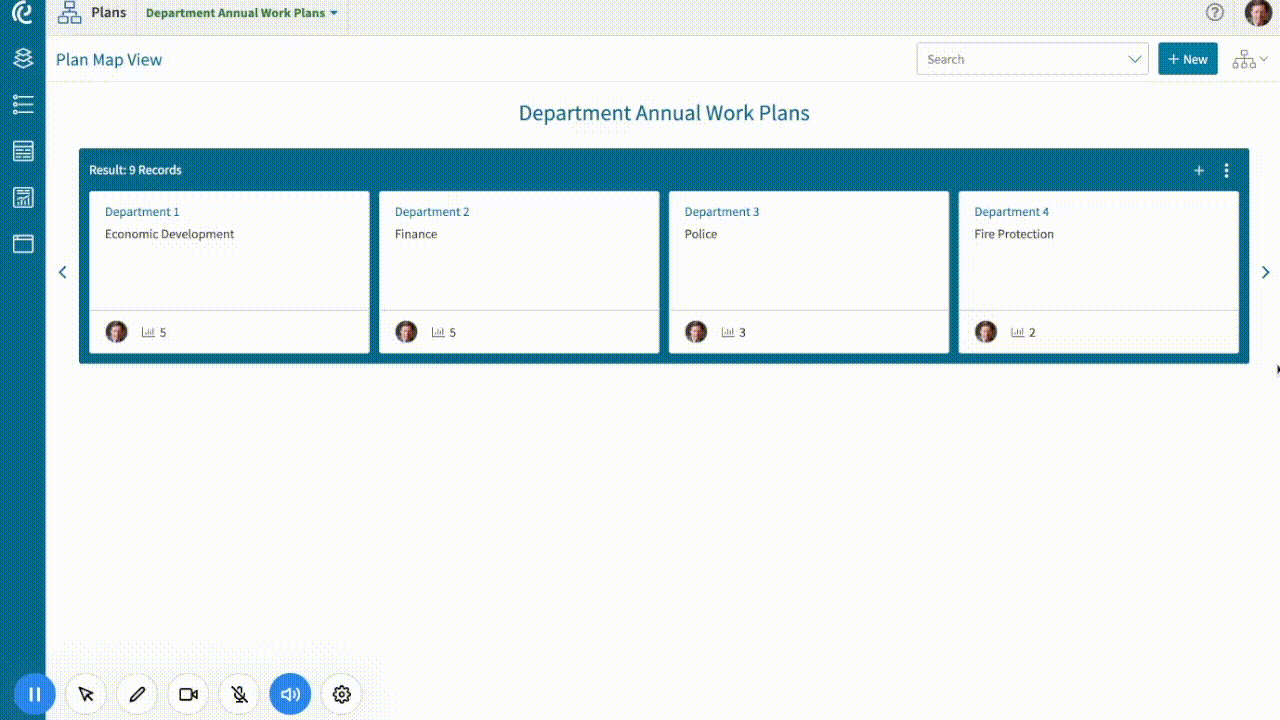Click the New button to create a record
The image size is (1280, 720).
pos(1188,58)
